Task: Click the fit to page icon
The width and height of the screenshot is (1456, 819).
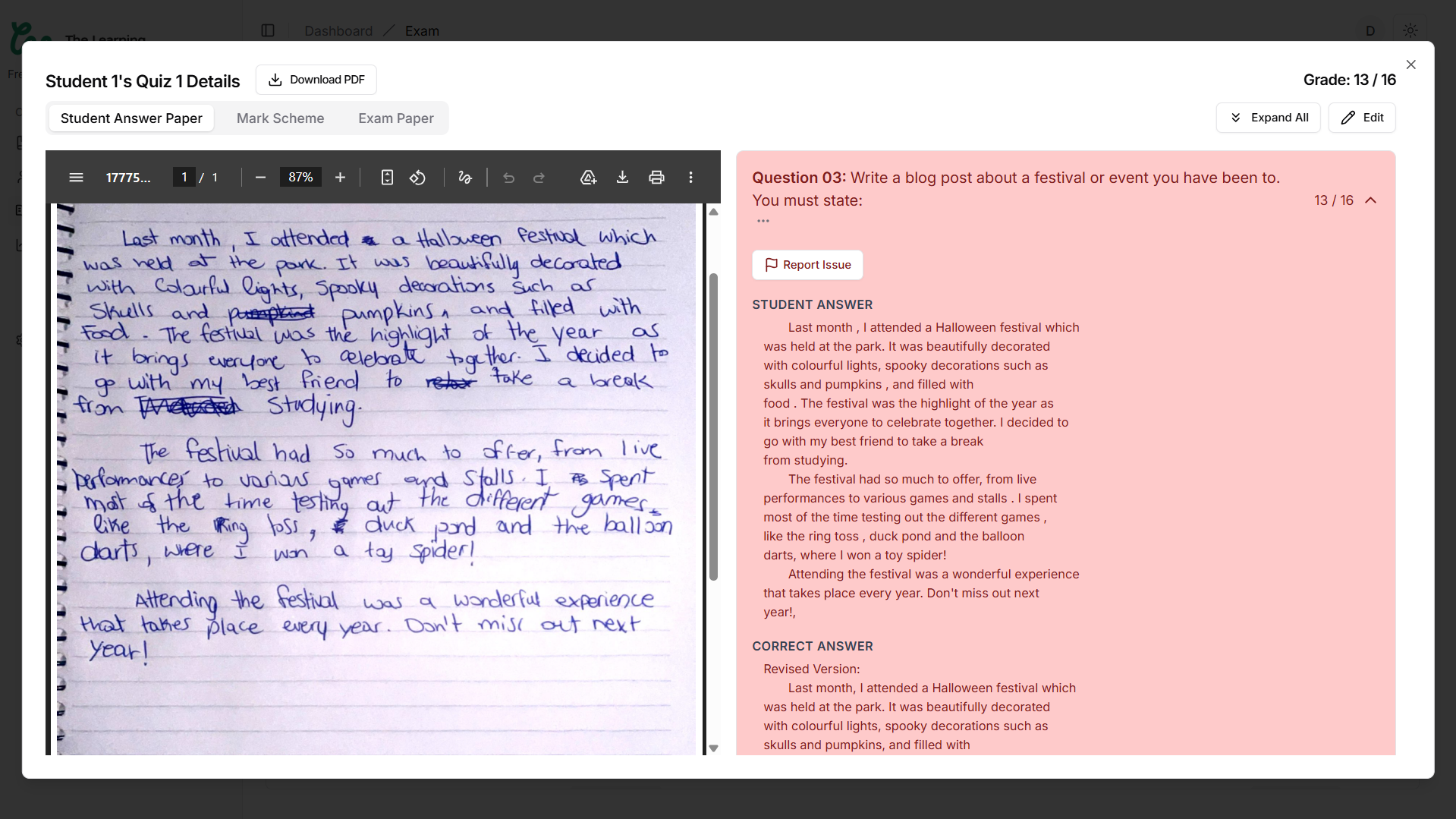Action: 387,178
